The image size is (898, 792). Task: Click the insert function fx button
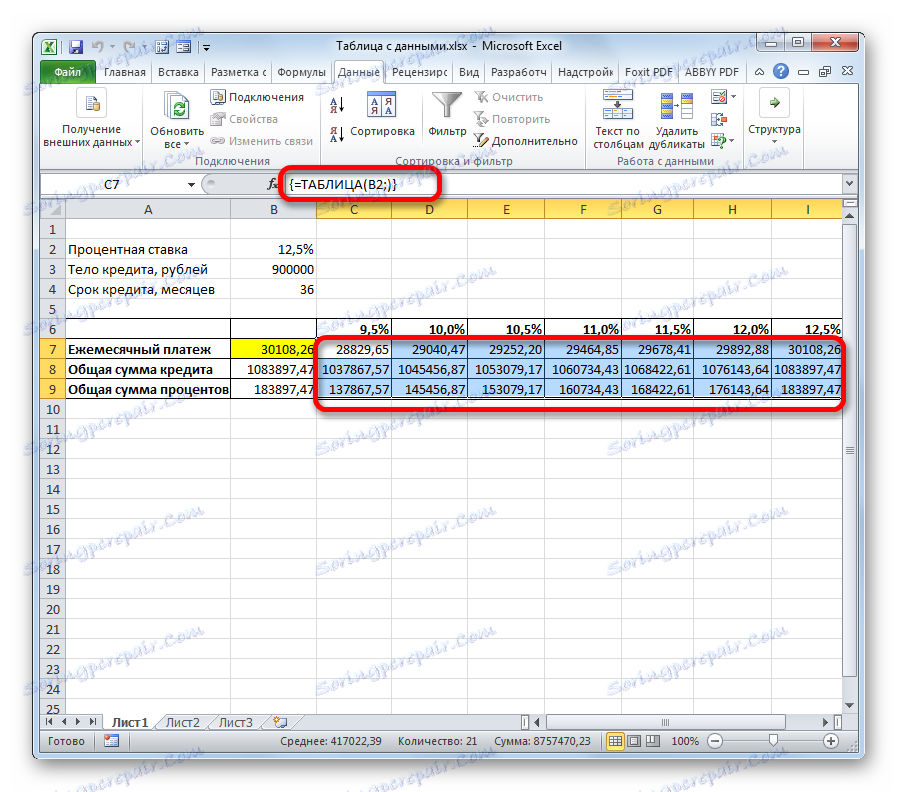273,184
